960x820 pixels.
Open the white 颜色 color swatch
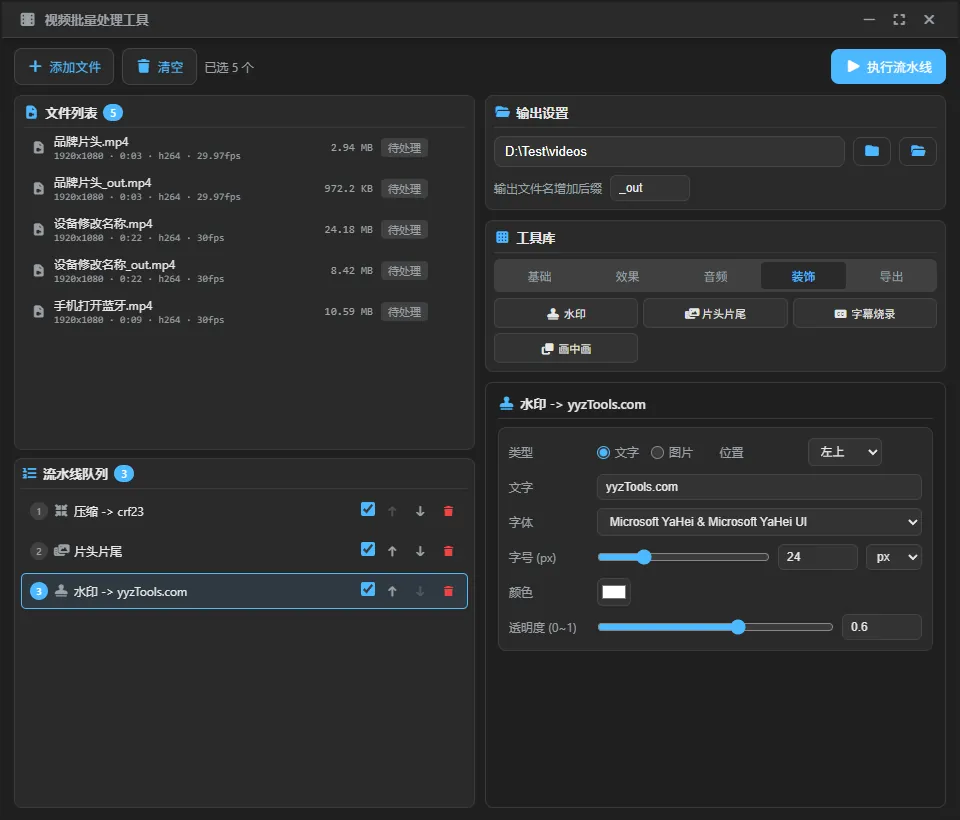[614, 592]
